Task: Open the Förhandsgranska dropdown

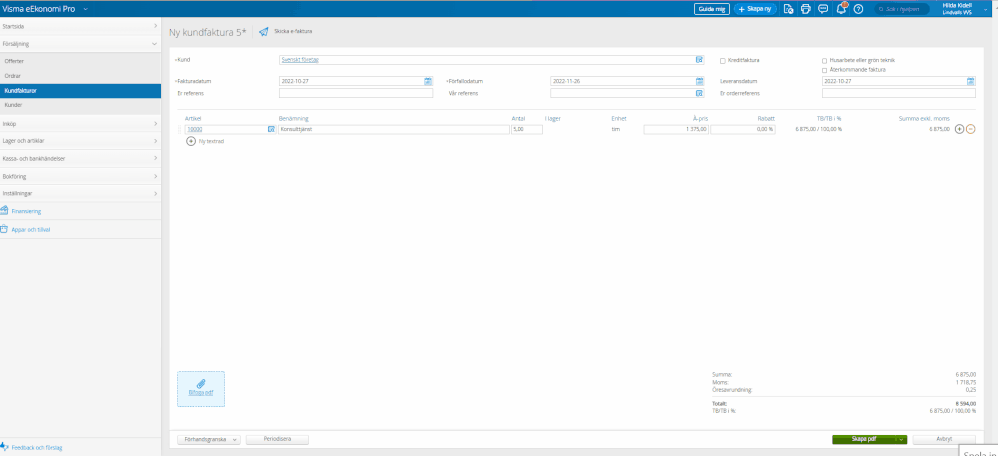Action: tap(208, 439)
